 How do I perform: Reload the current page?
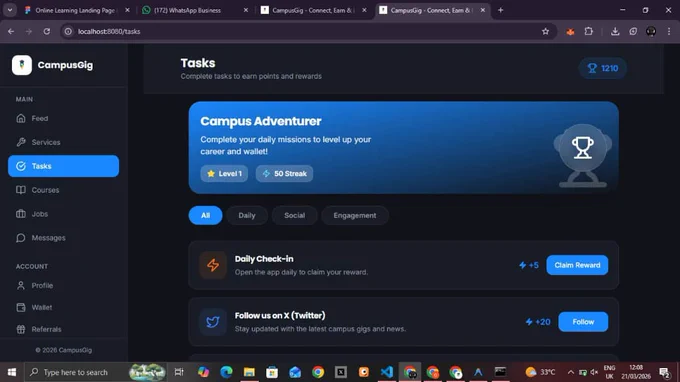point(47,31)
